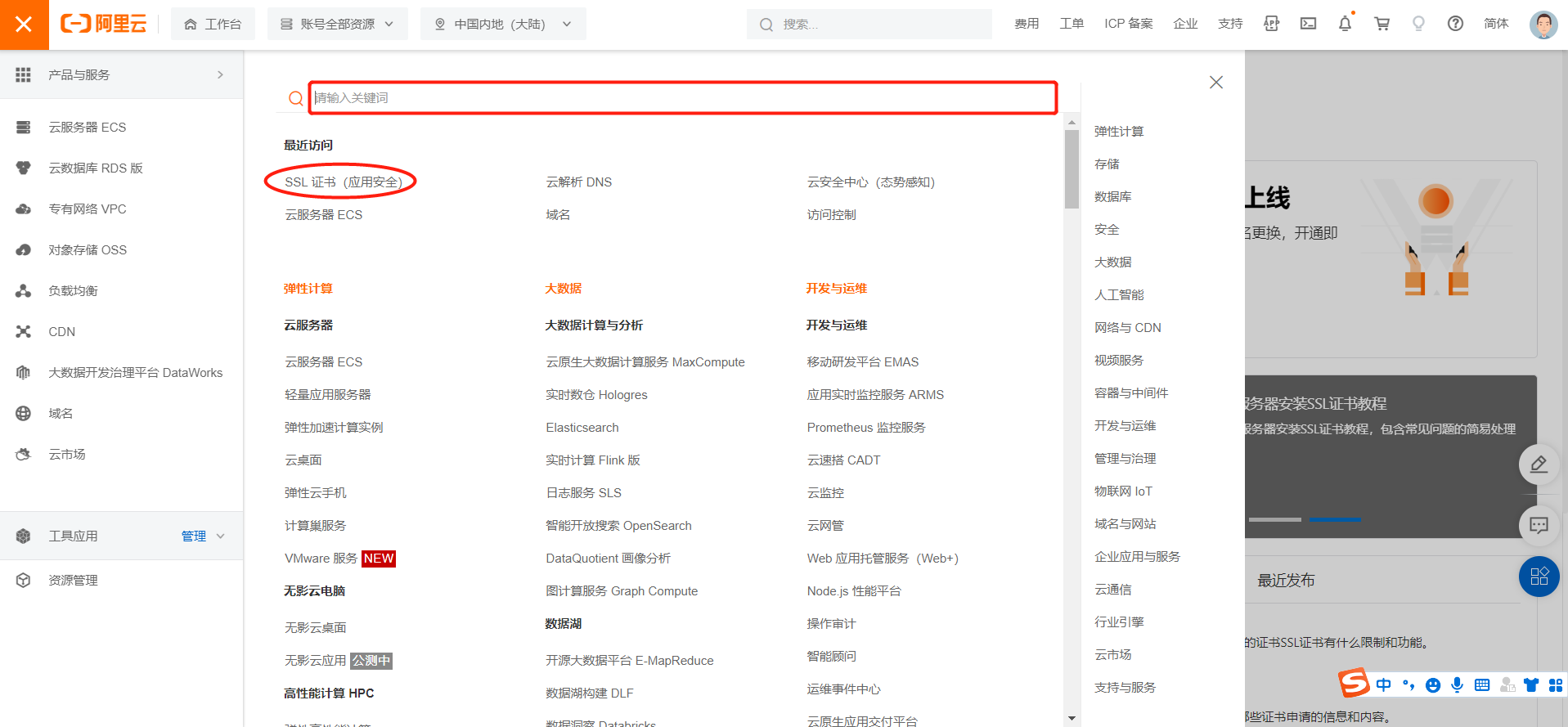Click the chat message floating button
Viewport: 1568px width, 727px height.
click(x=1539, y=525)
